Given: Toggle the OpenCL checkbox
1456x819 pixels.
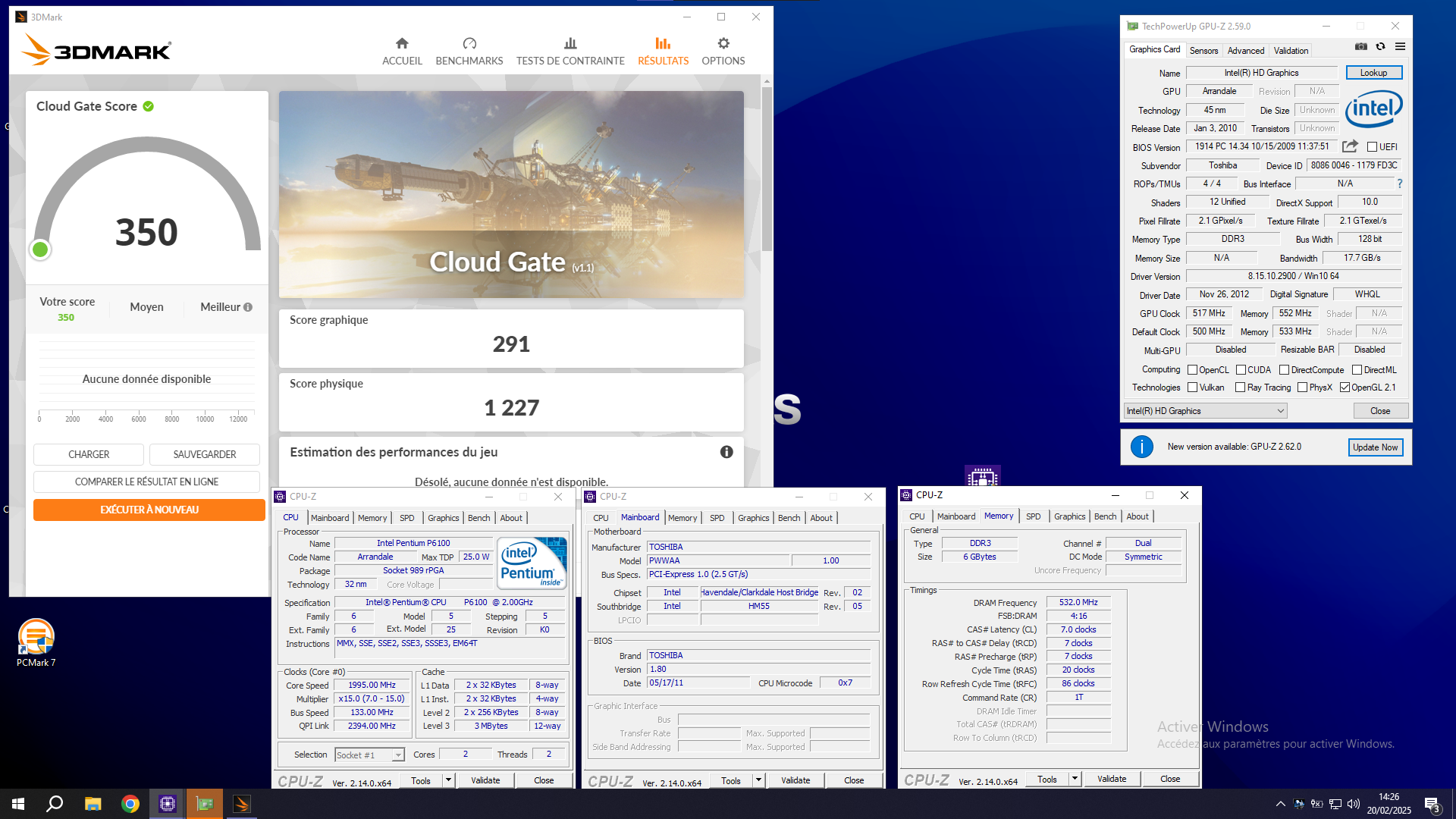Looking at the screenshot, I should point(1192,370).
